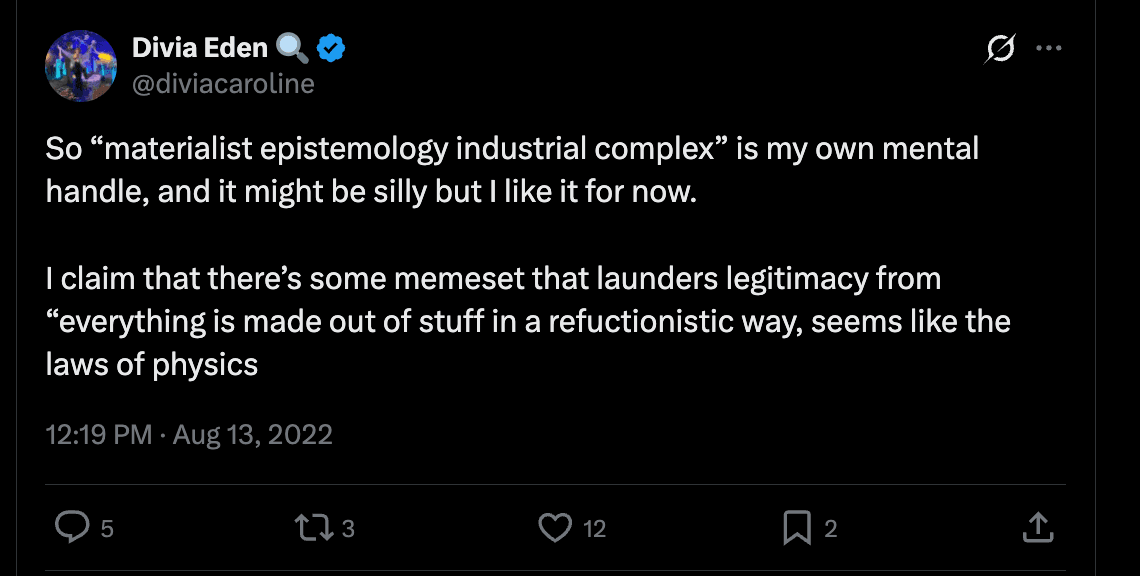Click the bookmark count of 2
The width and height of the screenshot is (1140, 576).
click(830, 528)
